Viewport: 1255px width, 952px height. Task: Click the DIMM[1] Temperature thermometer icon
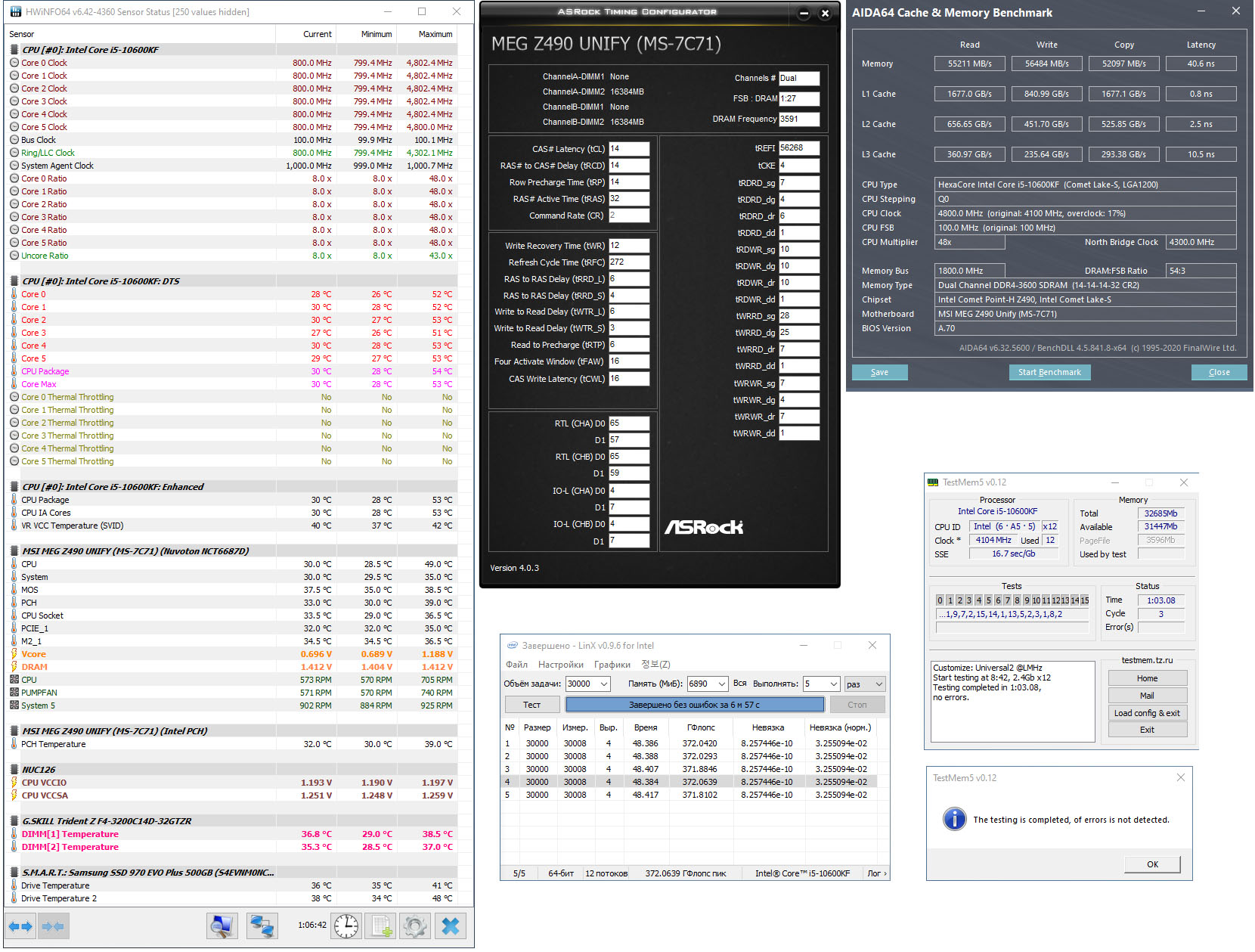pos(14,834)
